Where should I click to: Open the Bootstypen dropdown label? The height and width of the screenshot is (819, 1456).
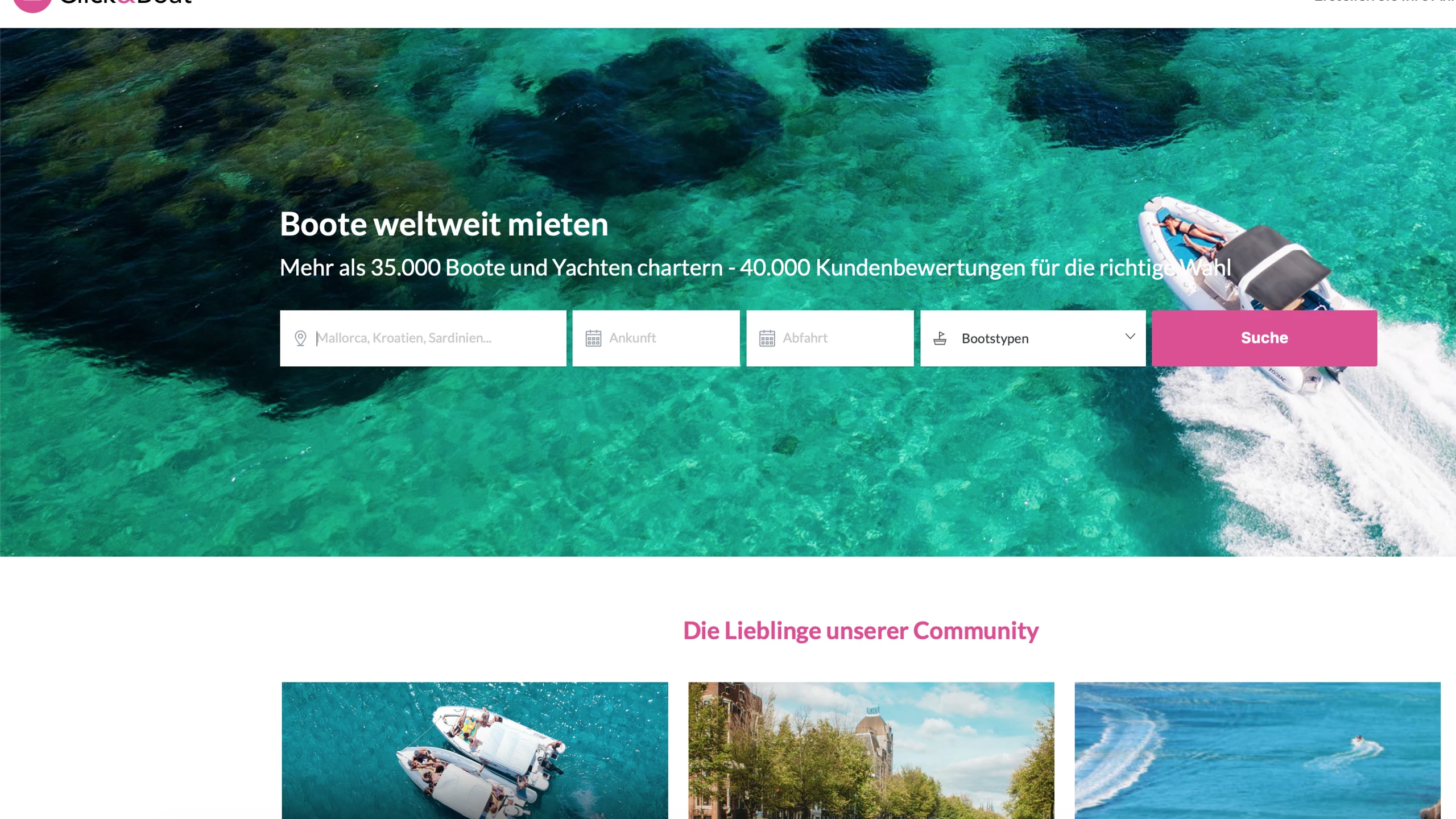pos(995,338)
